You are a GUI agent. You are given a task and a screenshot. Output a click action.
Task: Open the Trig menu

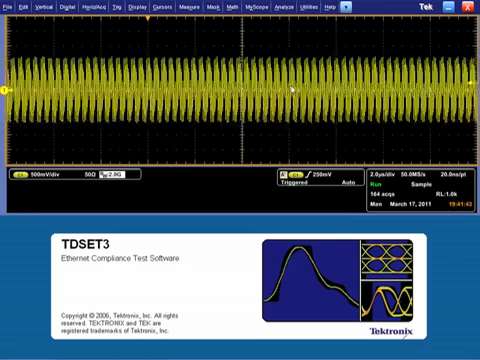point(117,7)
